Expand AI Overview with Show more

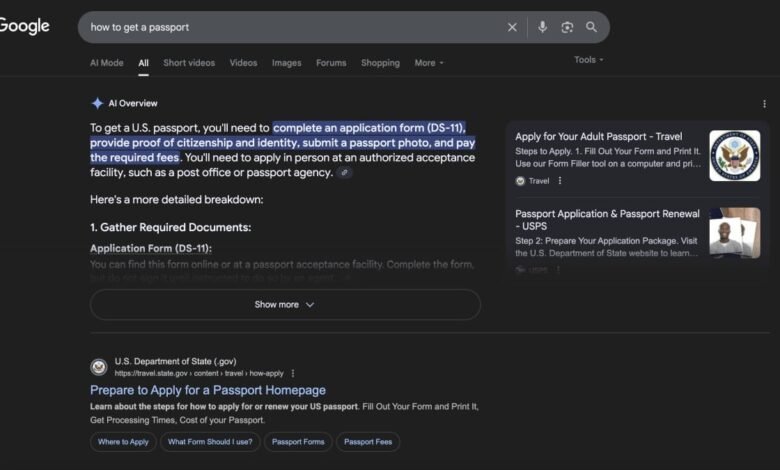[x=285, y=304]
